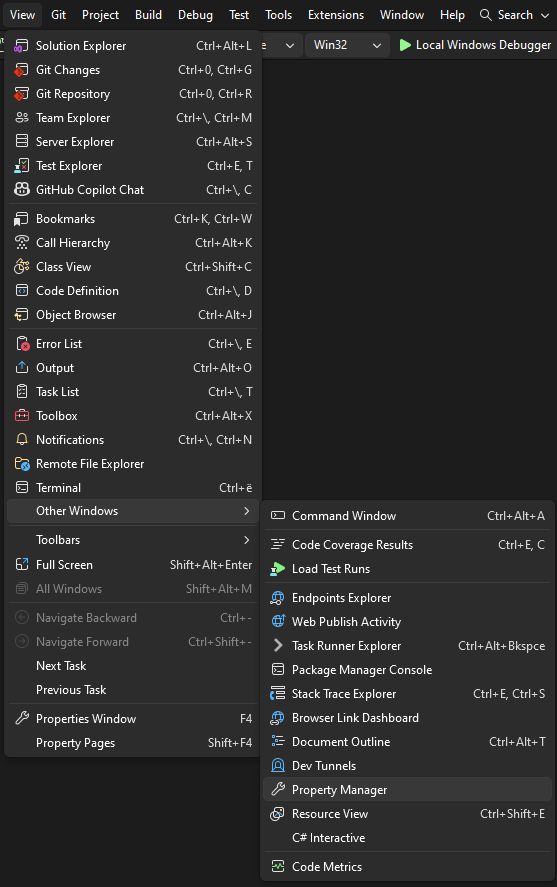Click the Ctrl+Alt+L shortcut text
The width and height of the screenshot is (557, 887).
pos(224,46)
